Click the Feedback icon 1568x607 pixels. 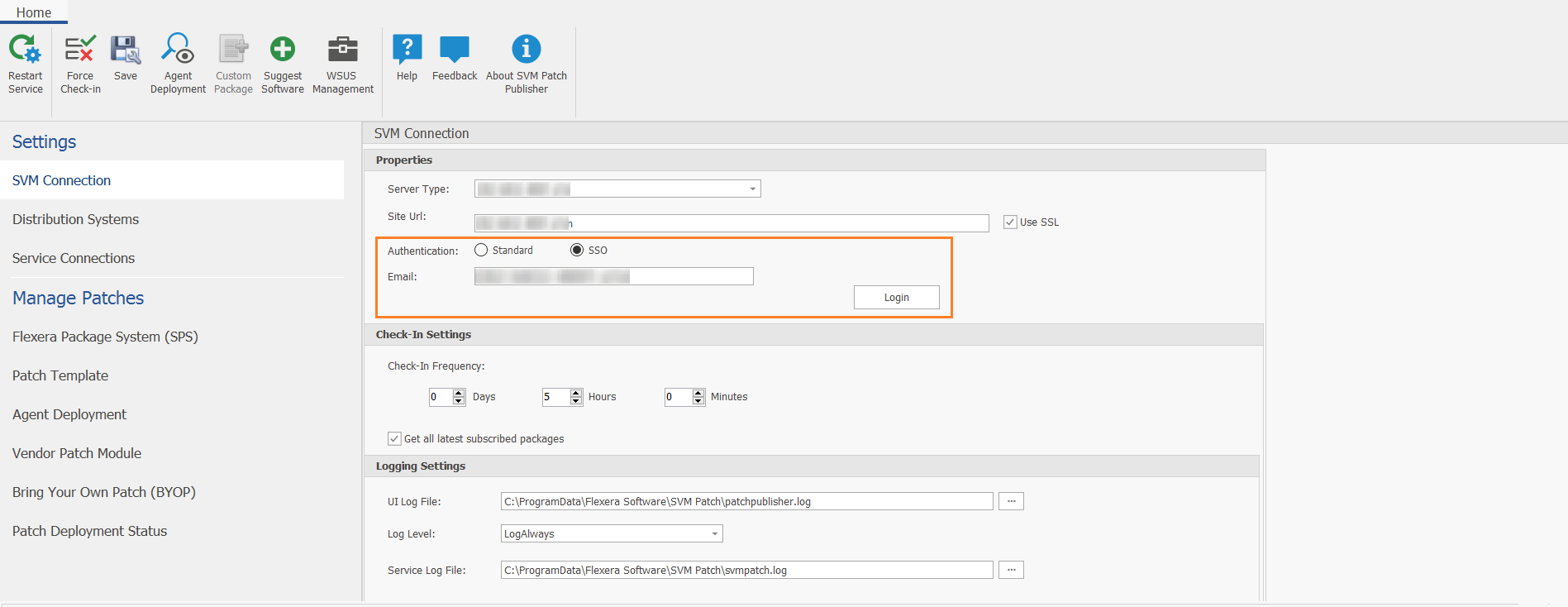point(454,50)
